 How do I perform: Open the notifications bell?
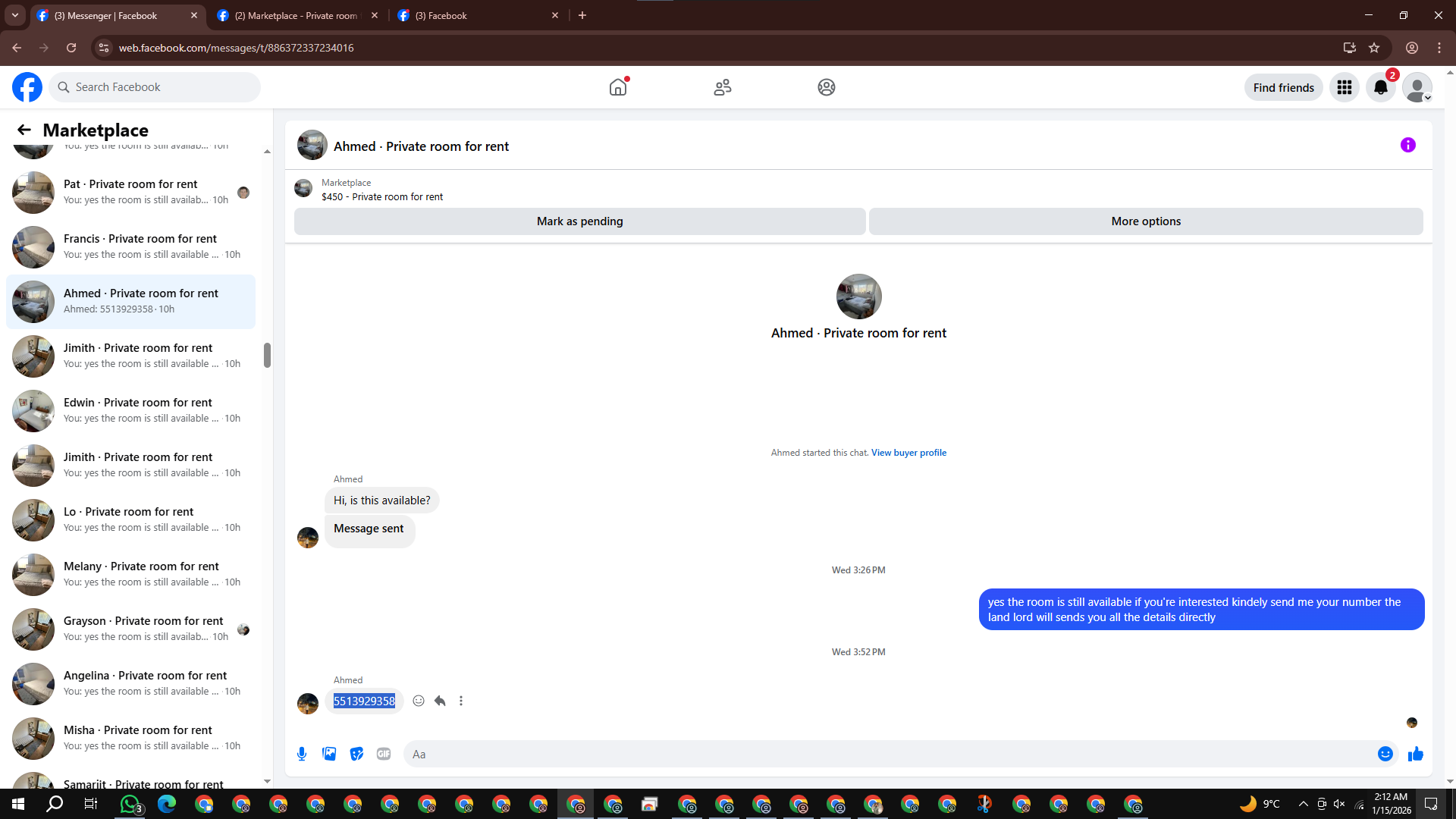1380,88
